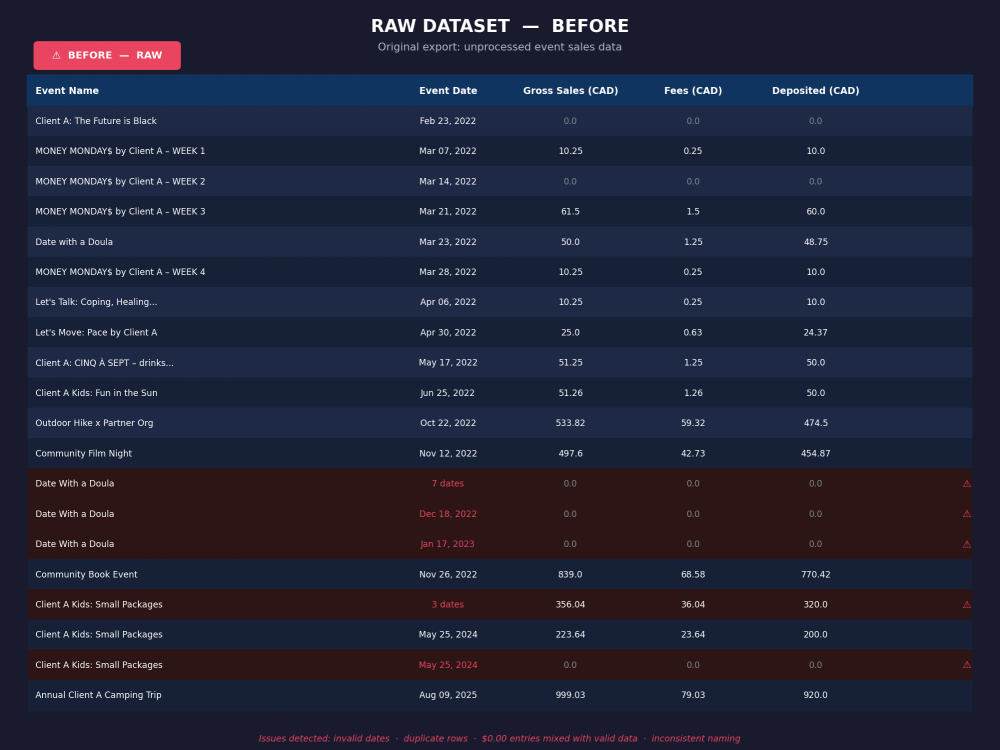Viewport: 1000px width, 750px height.
Task: Click 'Community Book Event' cell
Action: [86, 574]
